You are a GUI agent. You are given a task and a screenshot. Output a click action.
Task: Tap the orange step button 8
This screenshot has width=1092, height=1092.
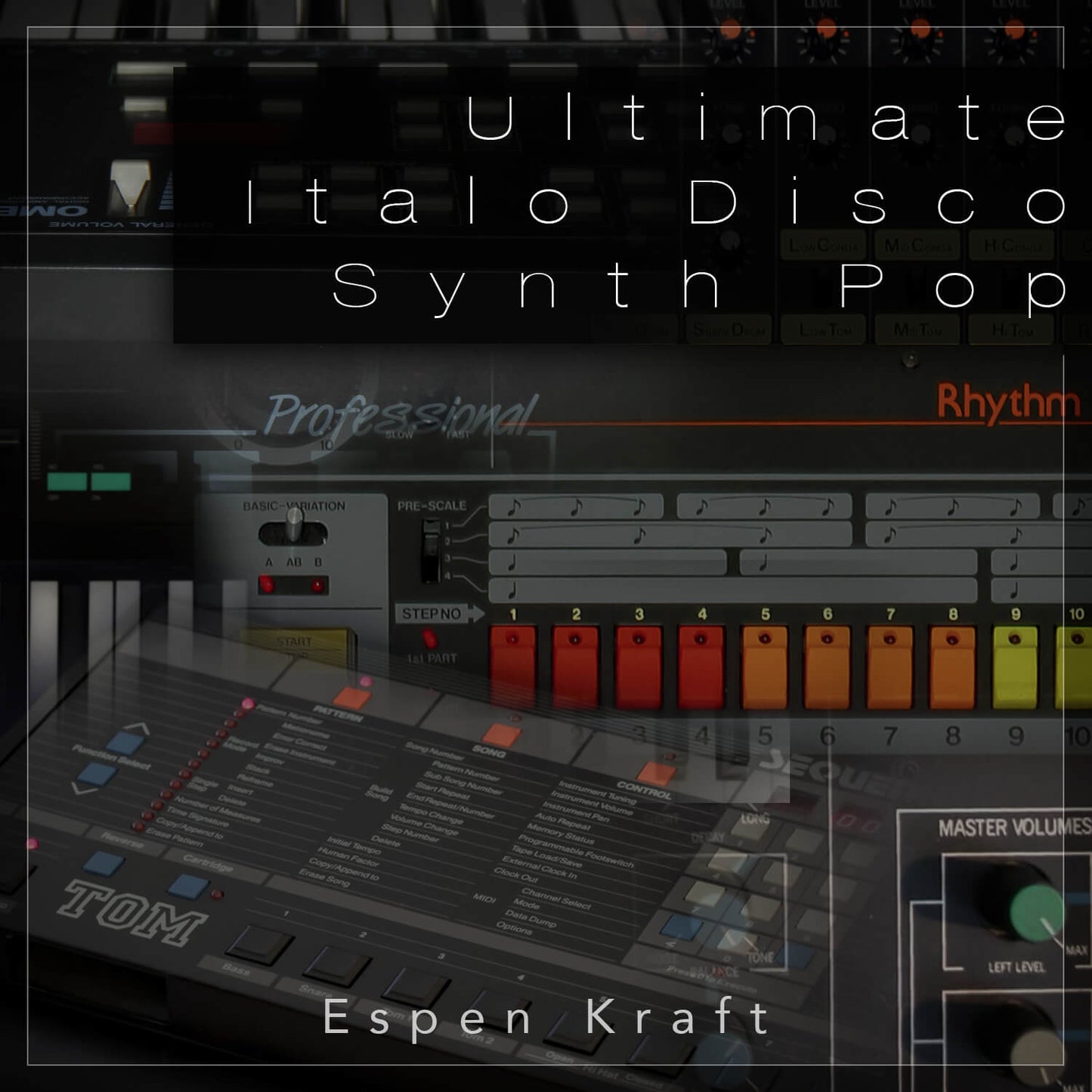pos(953,667)
